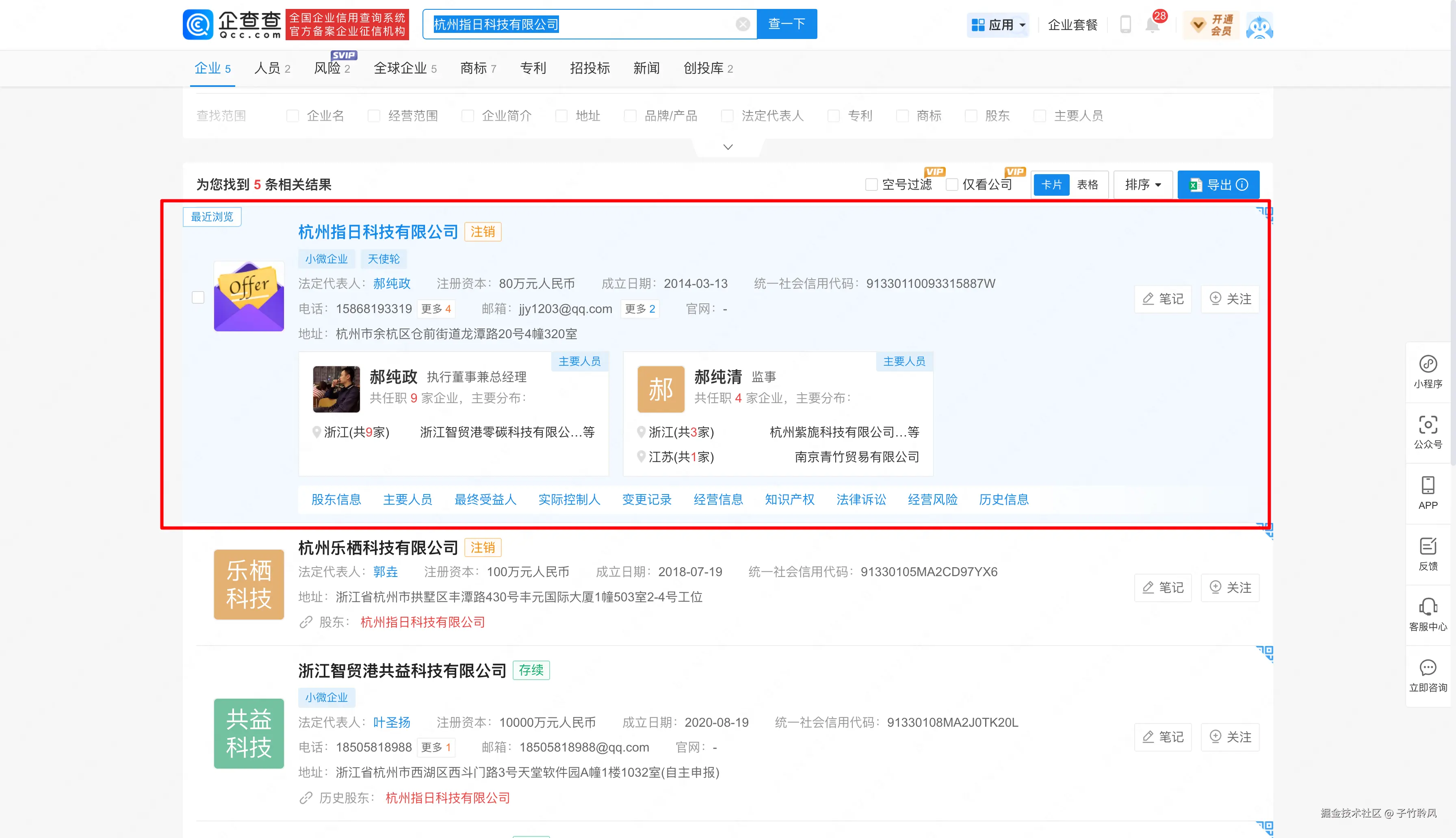Screen dimensions: 1456x838
Task: Click the mobile phone icon in header
Action: tap(1126, 24)
